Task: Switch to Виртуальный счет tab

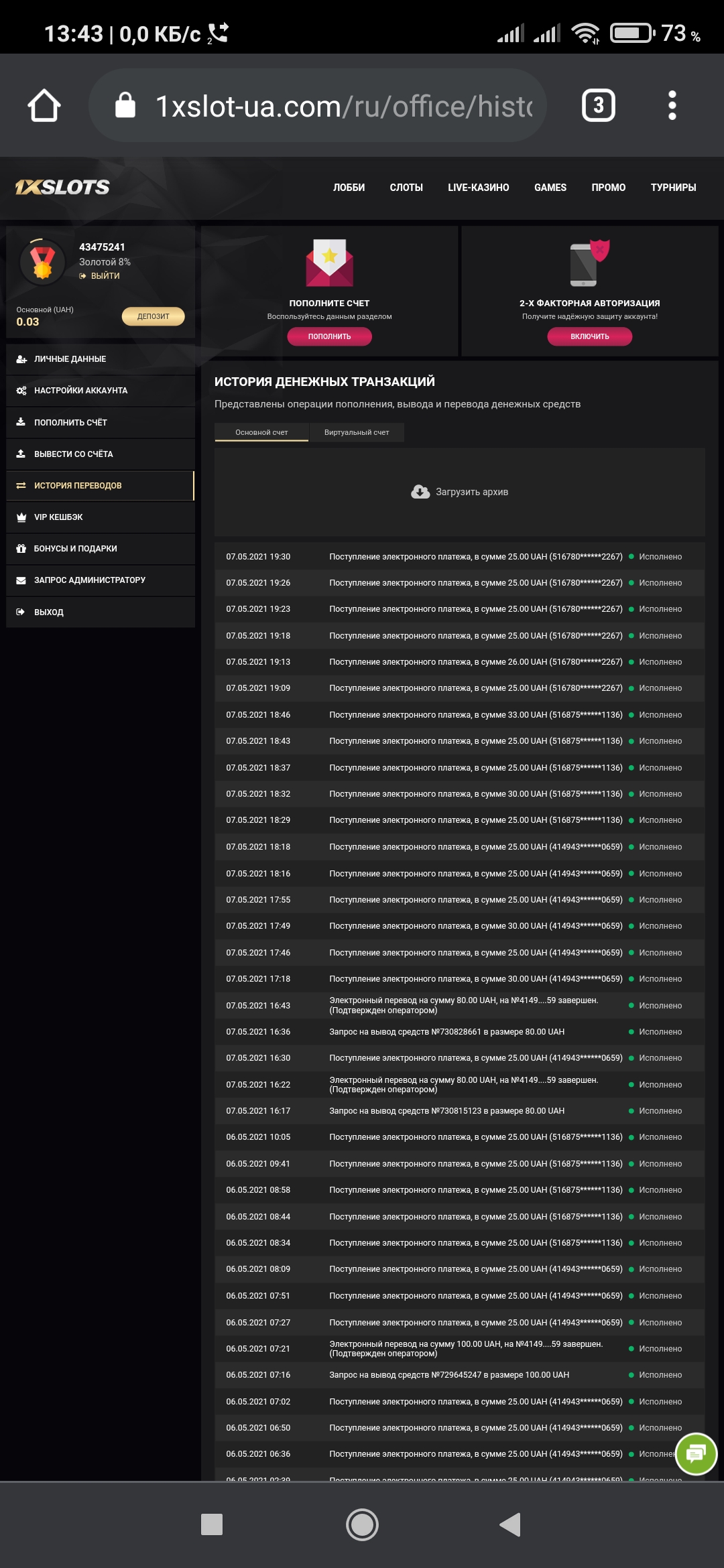Action: click(x=357, y=432)
